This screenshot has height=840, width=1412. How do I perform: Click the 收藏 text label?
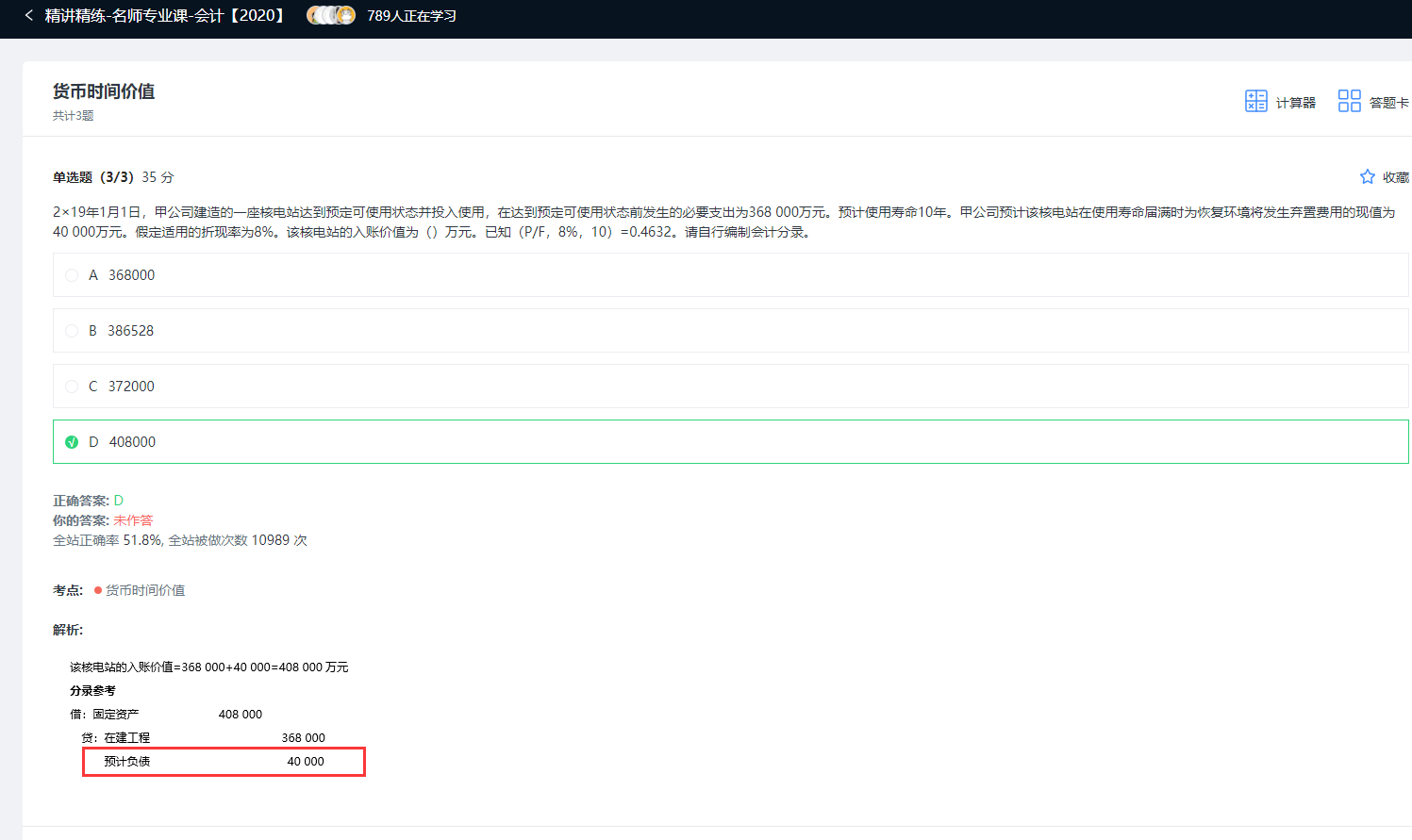1395,177
